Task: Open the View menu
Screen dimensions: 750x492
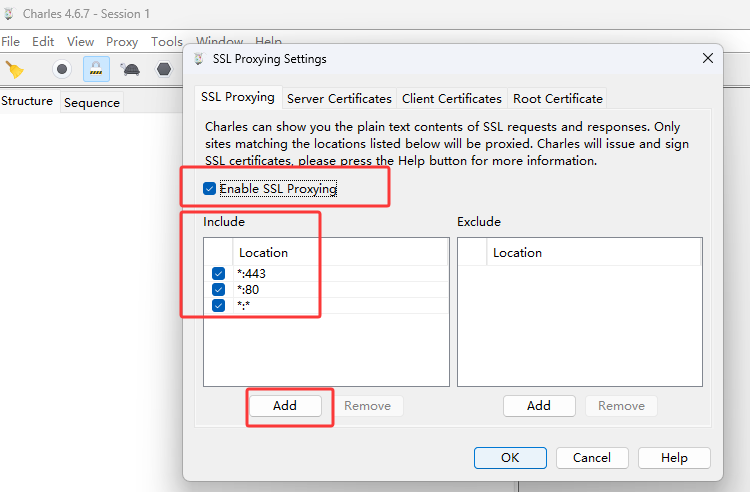Action: (x=80, y=42)
